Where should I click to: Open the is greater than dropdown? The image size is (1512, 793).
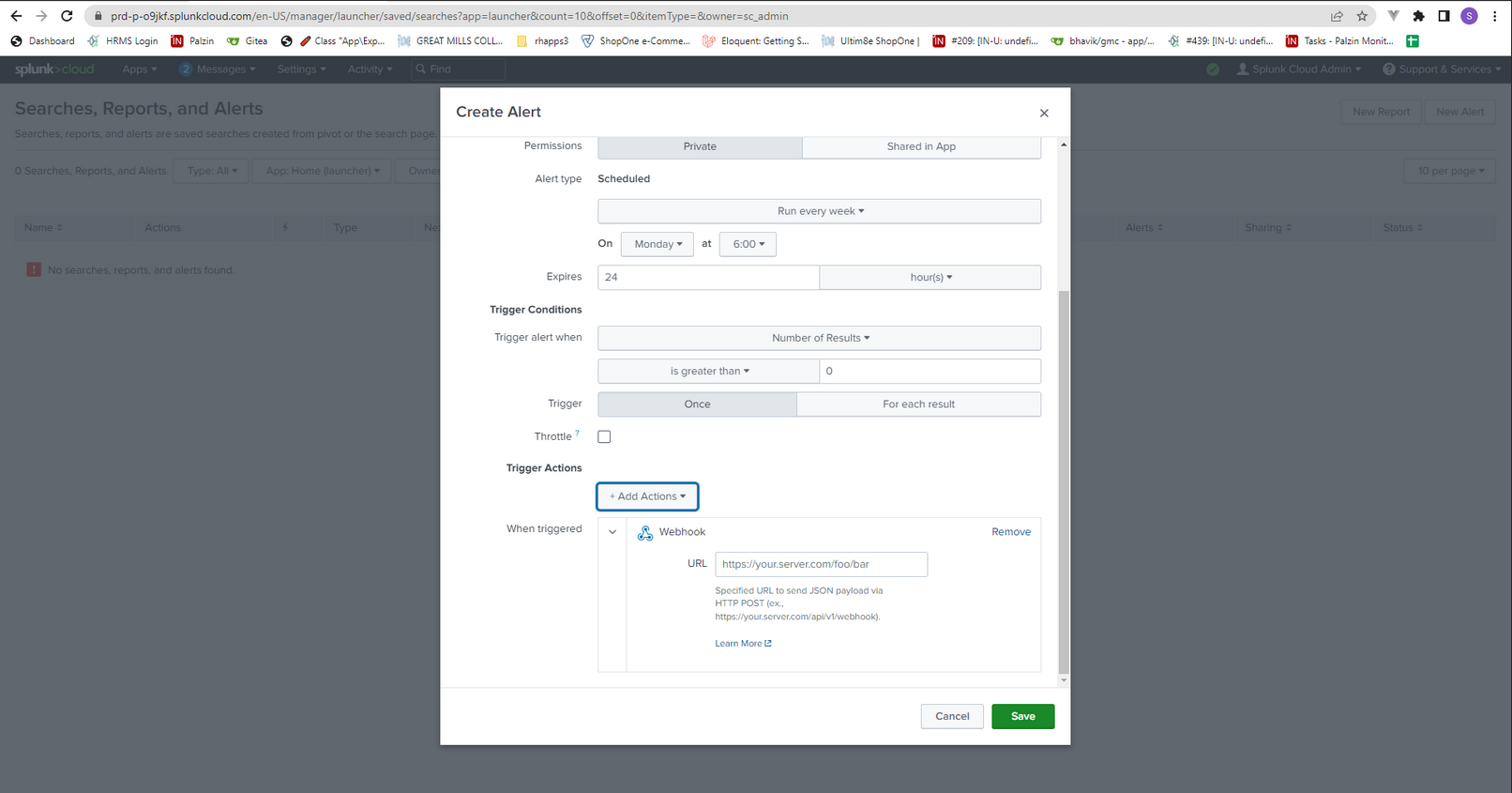708,371
